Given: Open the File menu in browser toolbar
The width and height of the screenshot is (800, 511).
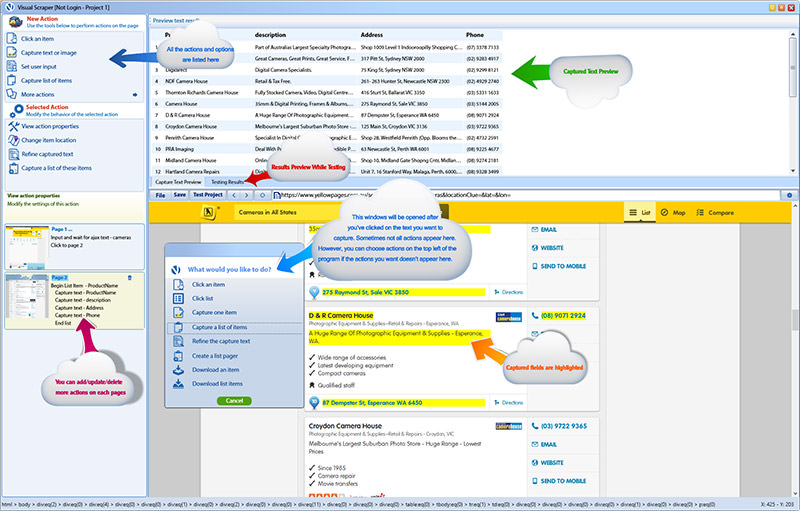Looking at the screenshot, I should tap(159, 195).
